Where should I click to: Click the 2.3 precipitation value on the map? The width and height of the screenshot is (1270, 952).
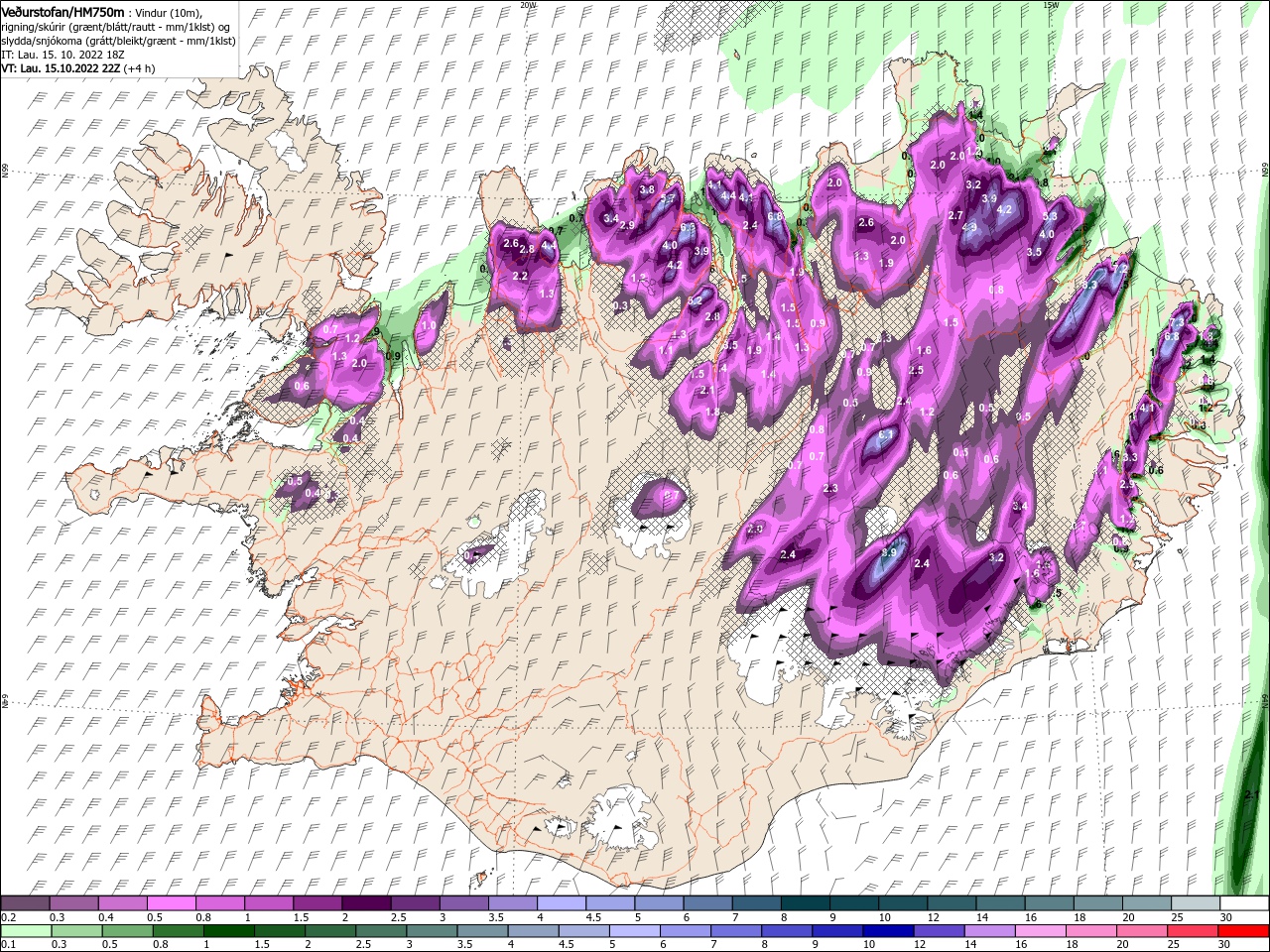point(830,489)
